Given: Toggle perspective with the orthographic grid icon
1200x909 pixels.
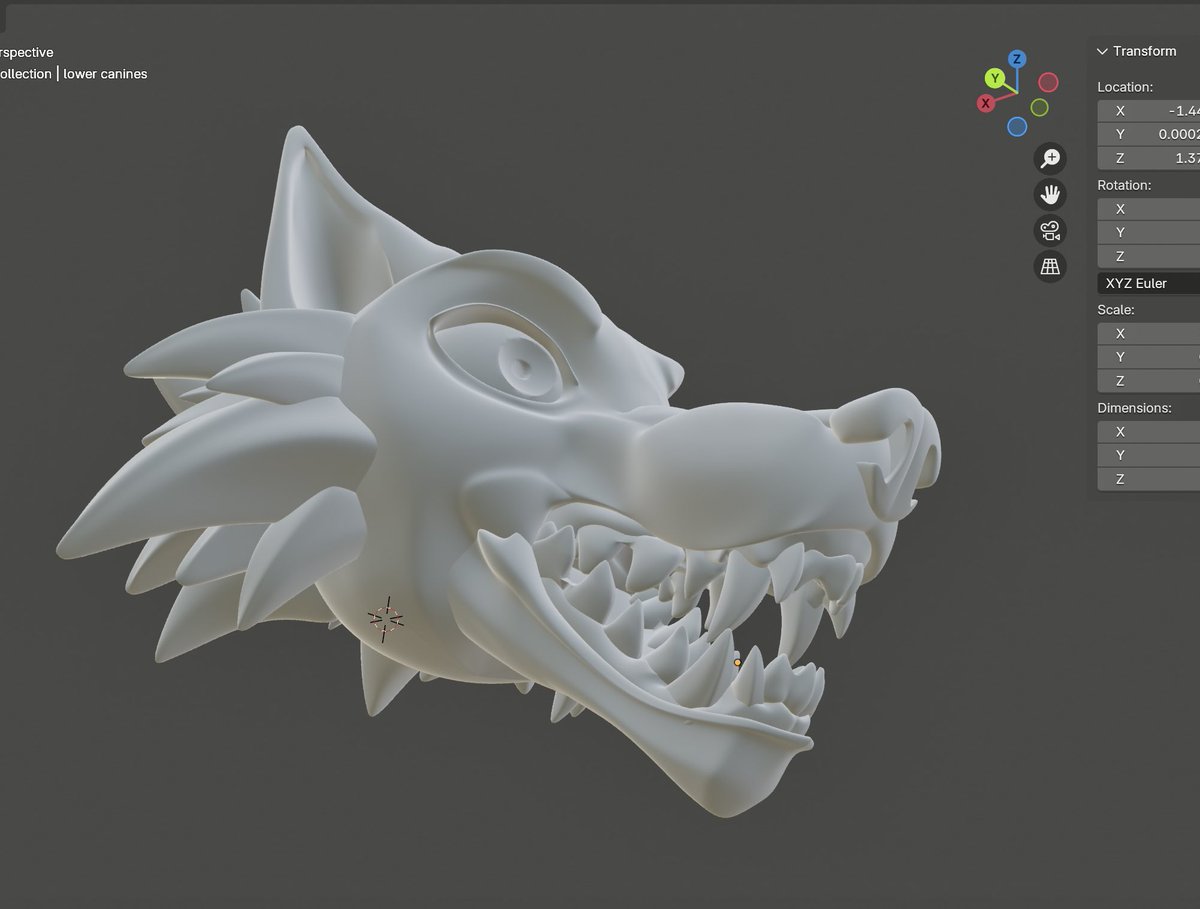Looking at the screenshot, I should [x=1048, y=266].
